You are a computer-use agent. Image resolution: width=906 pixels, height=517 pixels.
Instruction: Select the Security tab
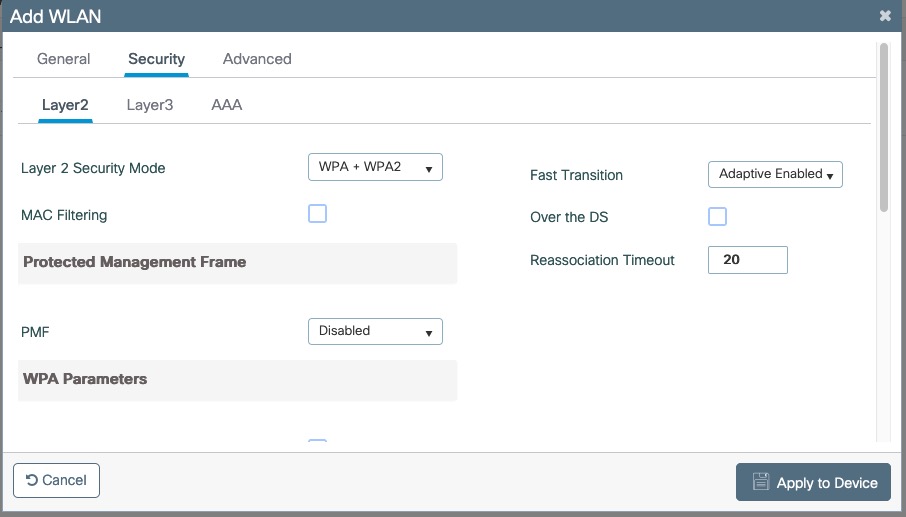click(x=156, y=59)
